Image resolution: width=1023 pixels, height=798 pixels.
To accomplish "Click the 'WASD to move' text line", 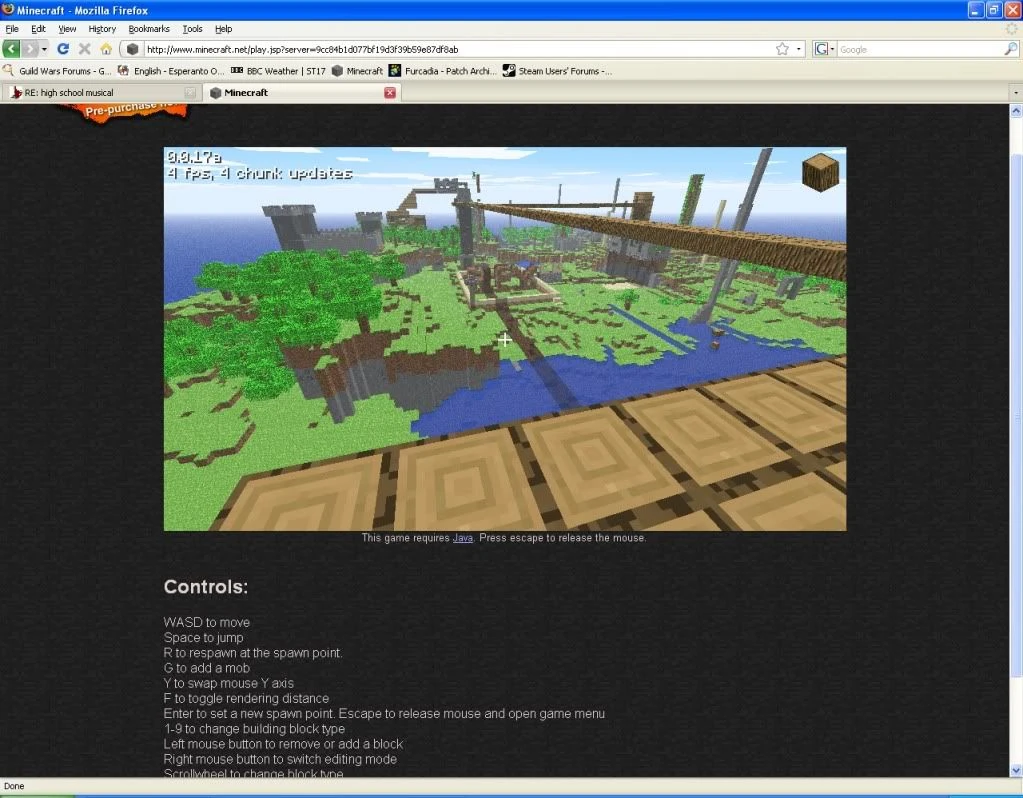I will [x=207, y=622].
